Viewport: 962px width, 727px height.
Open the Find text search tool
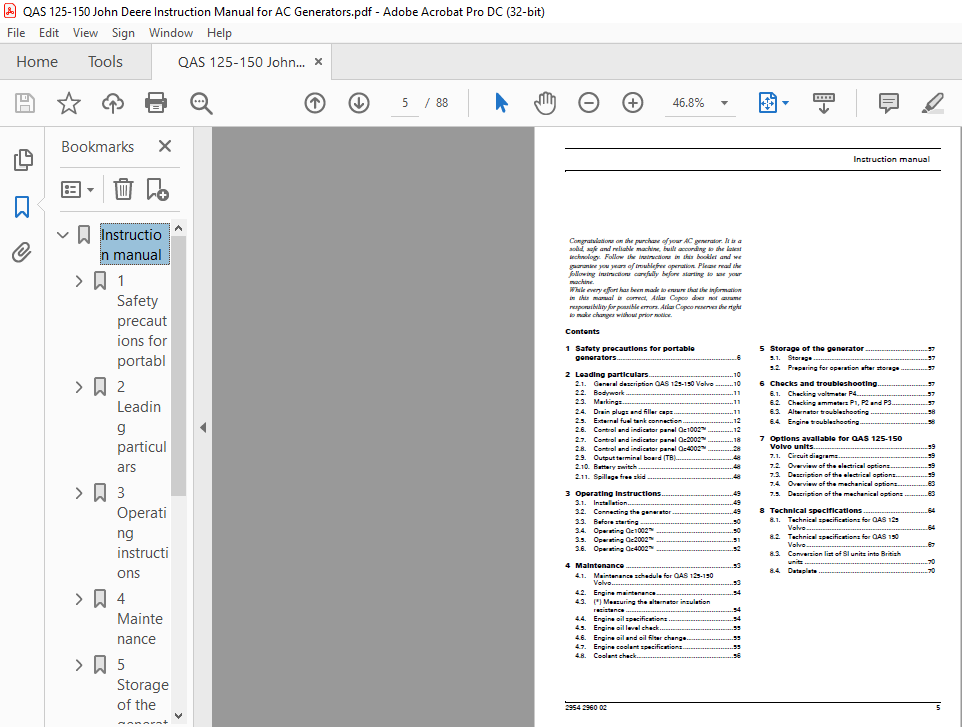pos(201,103)
